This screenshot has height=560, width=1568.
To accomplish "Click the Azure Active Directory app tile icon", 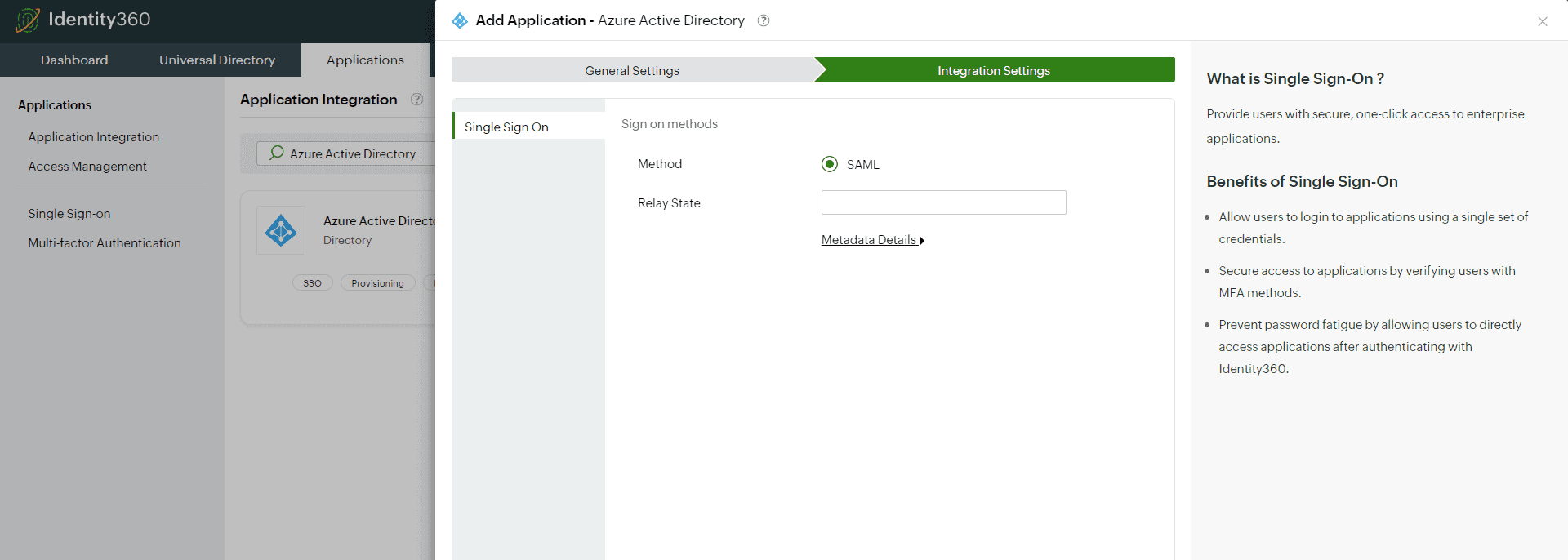I will click(x=281, y=230).
